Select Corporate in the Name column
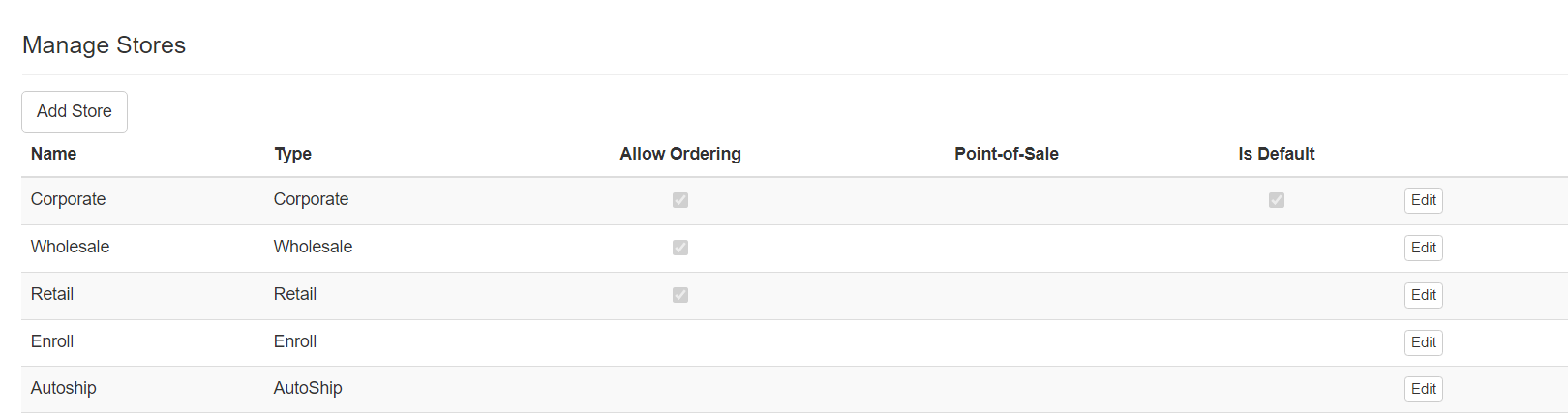This screenshot has height=414, width=1568. [x=68, y=199]
